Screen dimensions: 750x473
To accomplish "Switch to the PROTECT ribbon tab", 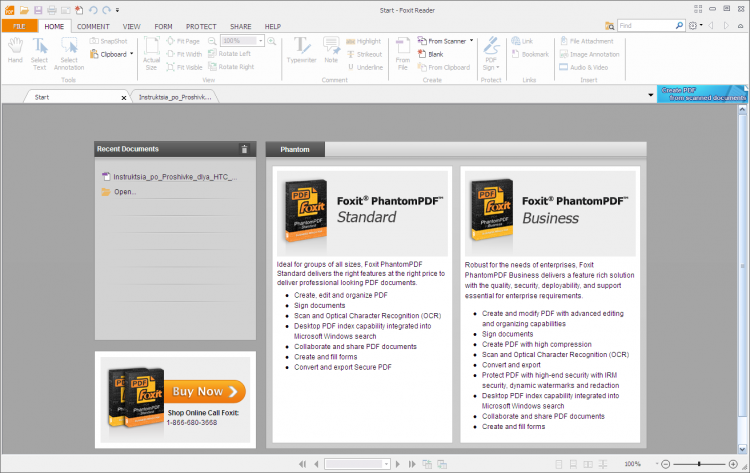I will click(201, 26).
